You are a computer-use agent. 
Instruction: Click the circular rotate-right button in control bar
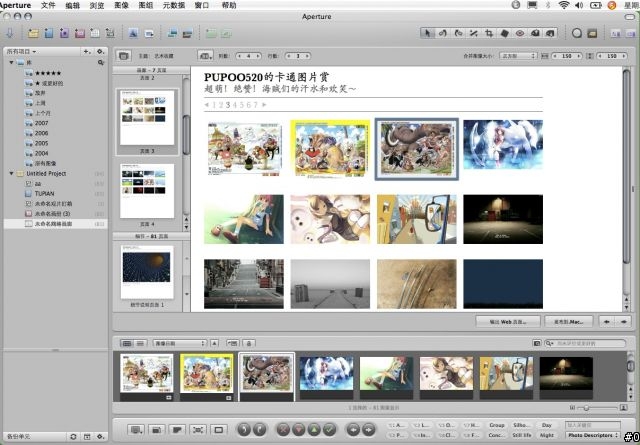click(260, 429)
